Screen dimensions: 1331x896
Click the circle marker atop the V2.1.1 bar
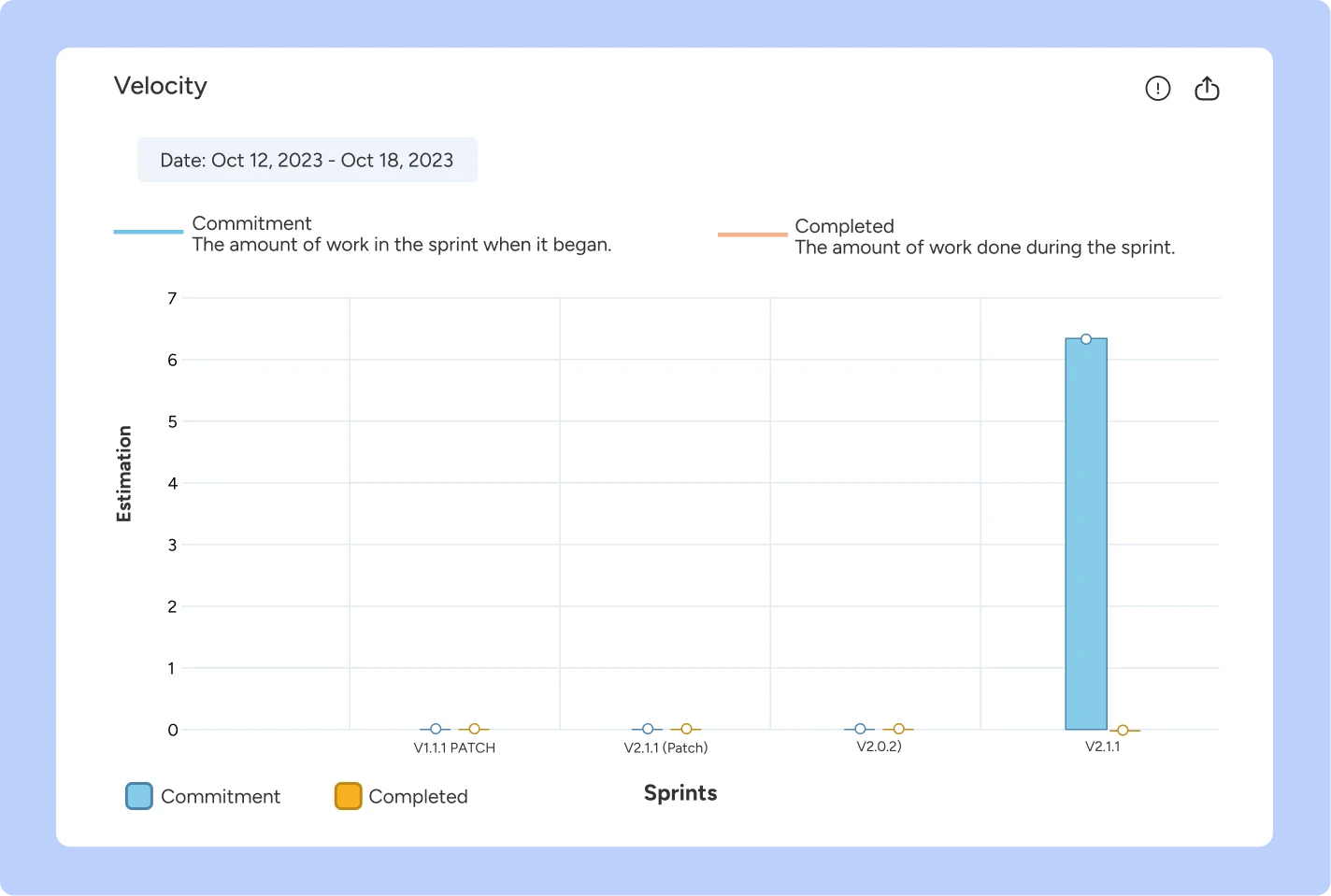coord(1085,338)
